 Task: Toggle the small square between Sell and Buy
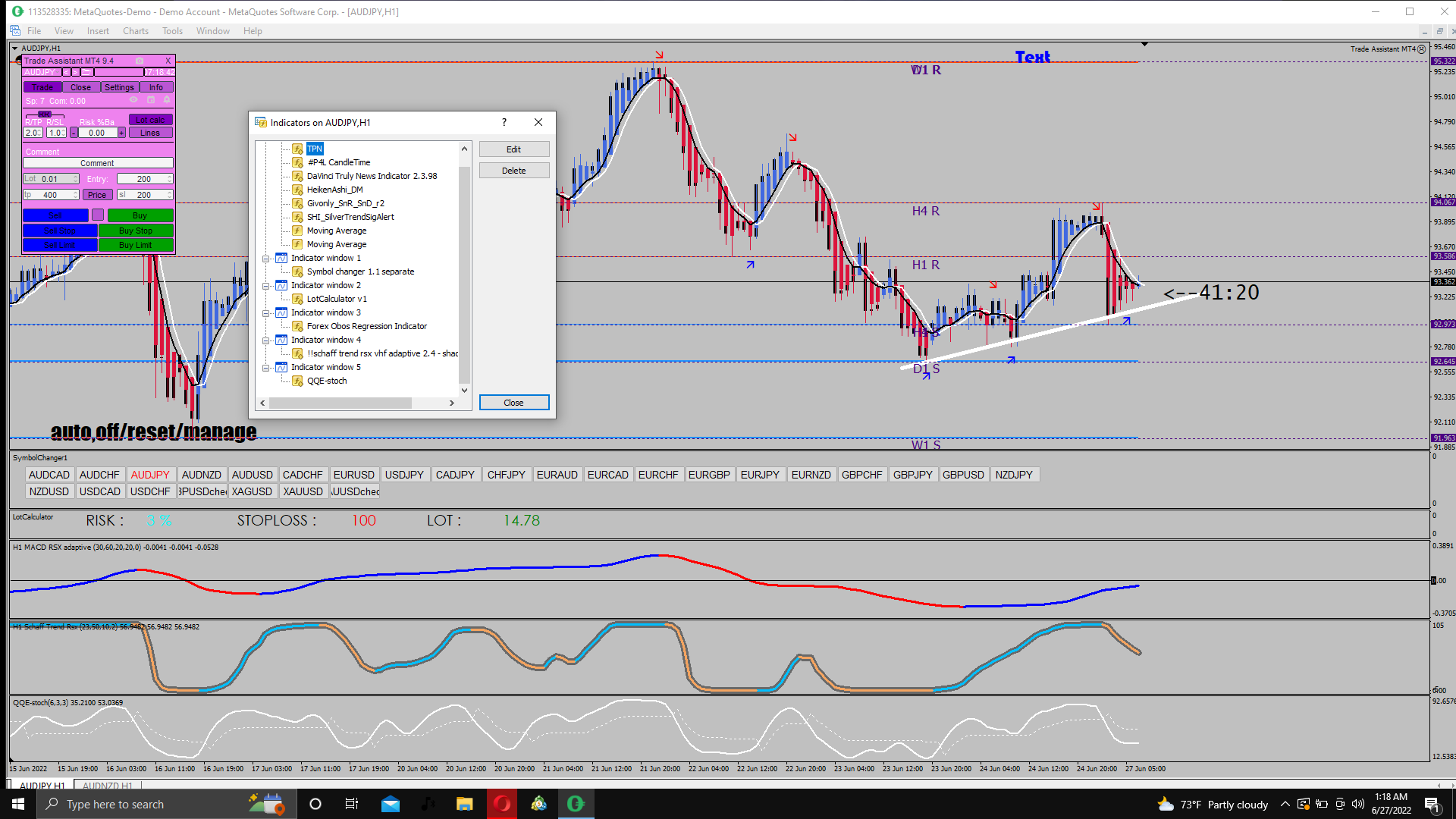pos(98,215)
